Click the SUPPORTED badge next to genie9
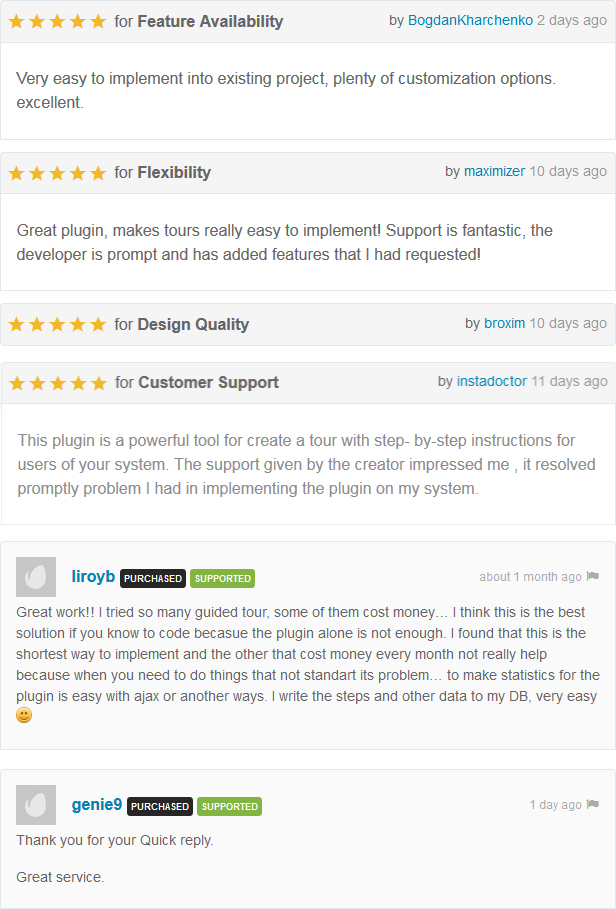Image resolution: width=616 pixels, height=909 pixels. click(x=229, y=806)
